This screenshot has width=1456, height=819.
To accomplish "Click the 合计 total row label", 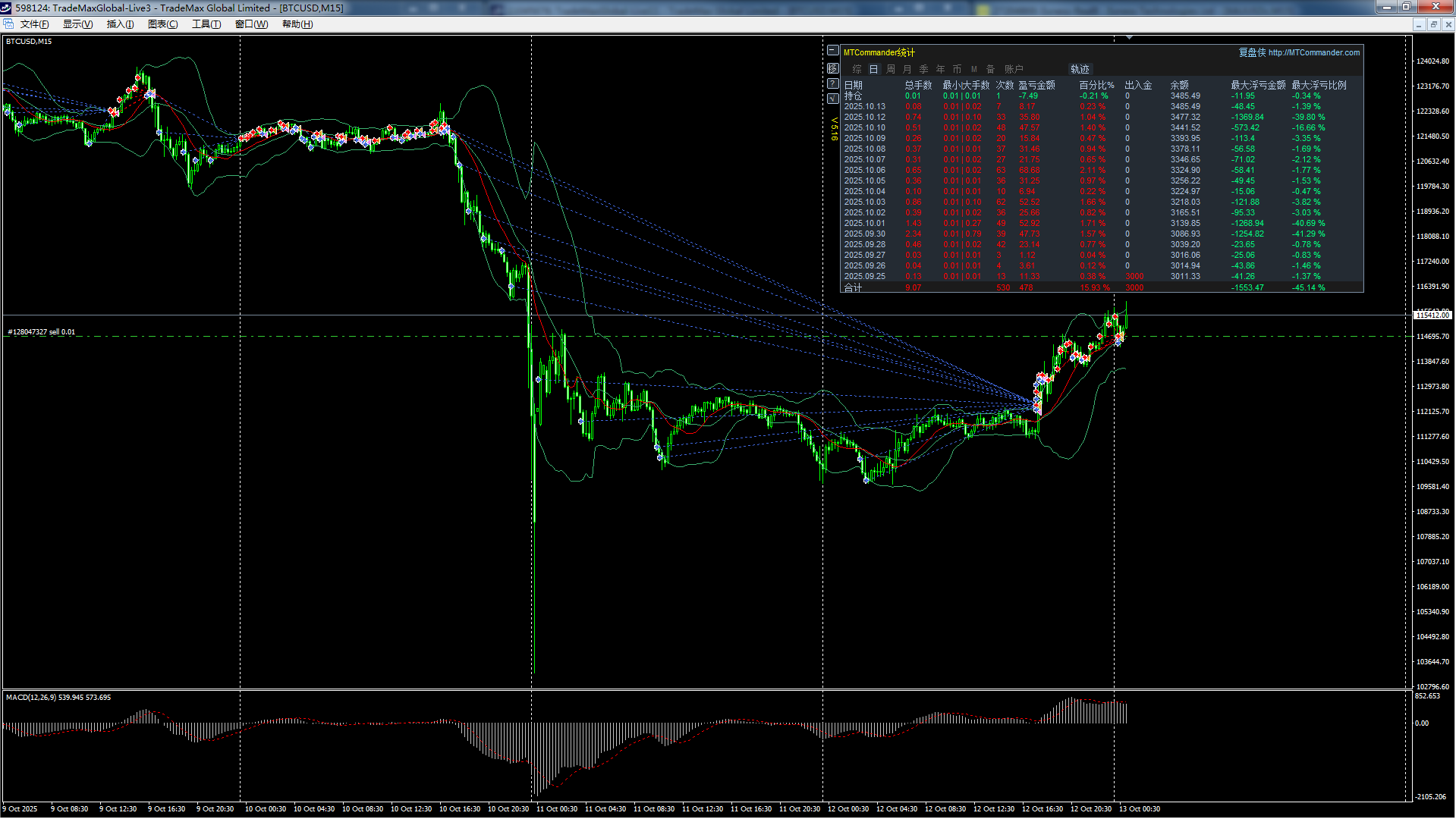I will 853,288.
